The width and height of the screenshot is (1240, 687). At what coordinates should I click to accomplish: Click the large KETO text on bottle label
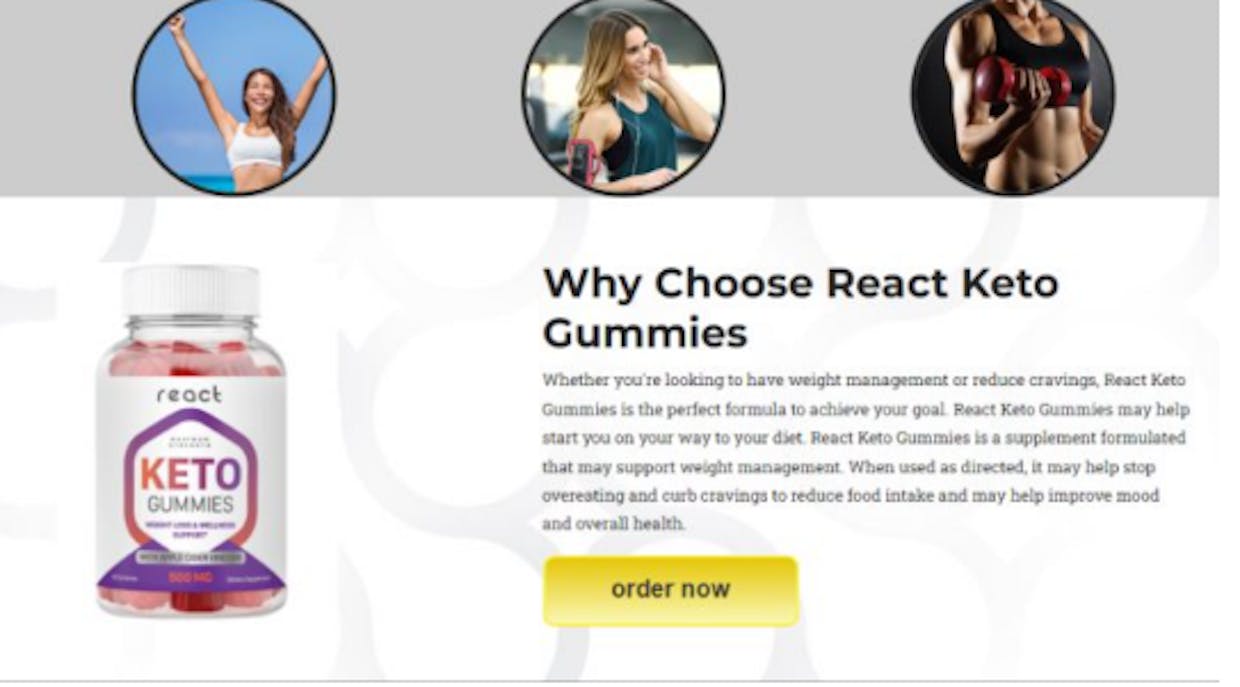pos(190,471)
